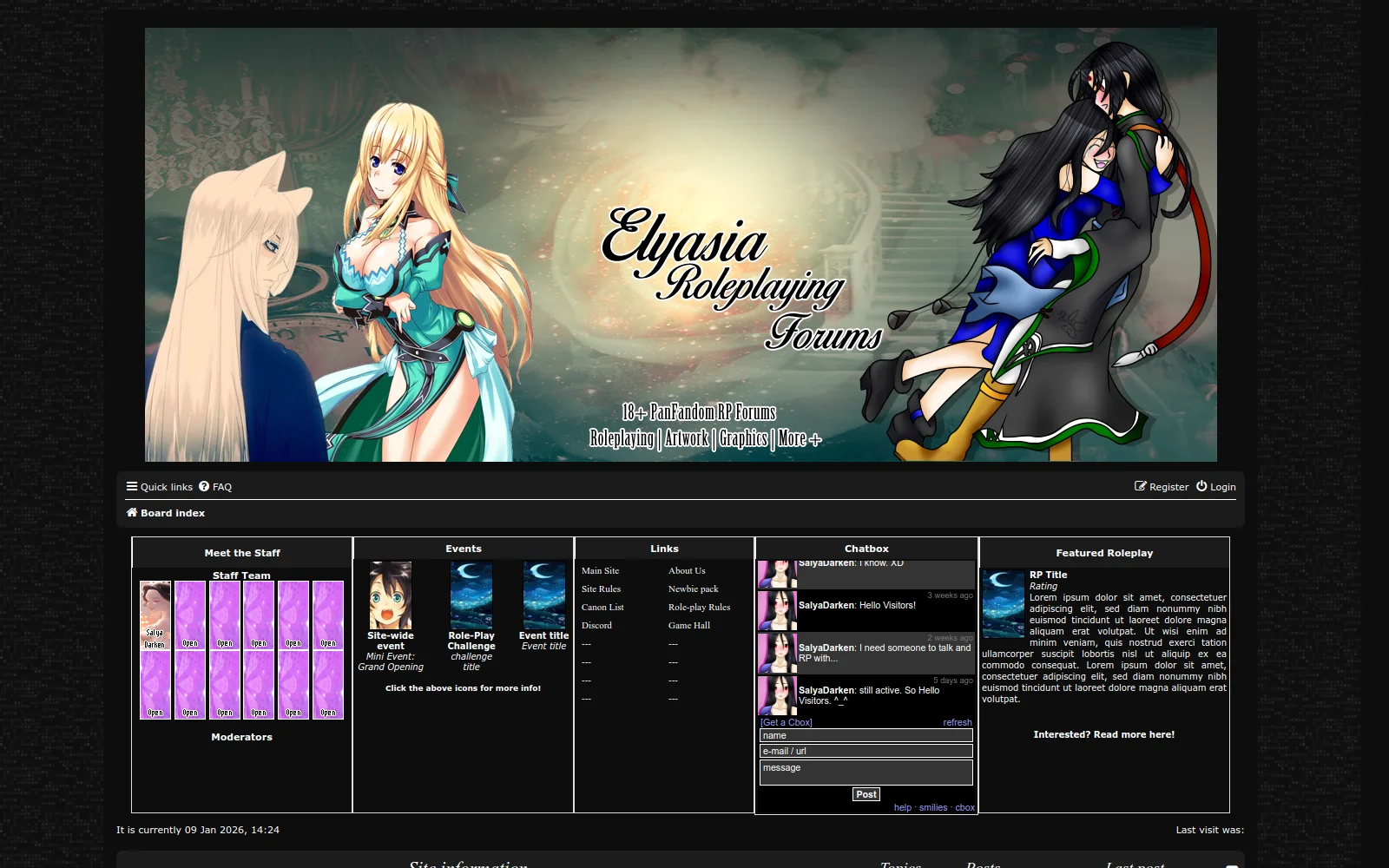This screenshot has width=1389, height=868.
Task: Open the chatbox smilies link
Action: [933, 807]
